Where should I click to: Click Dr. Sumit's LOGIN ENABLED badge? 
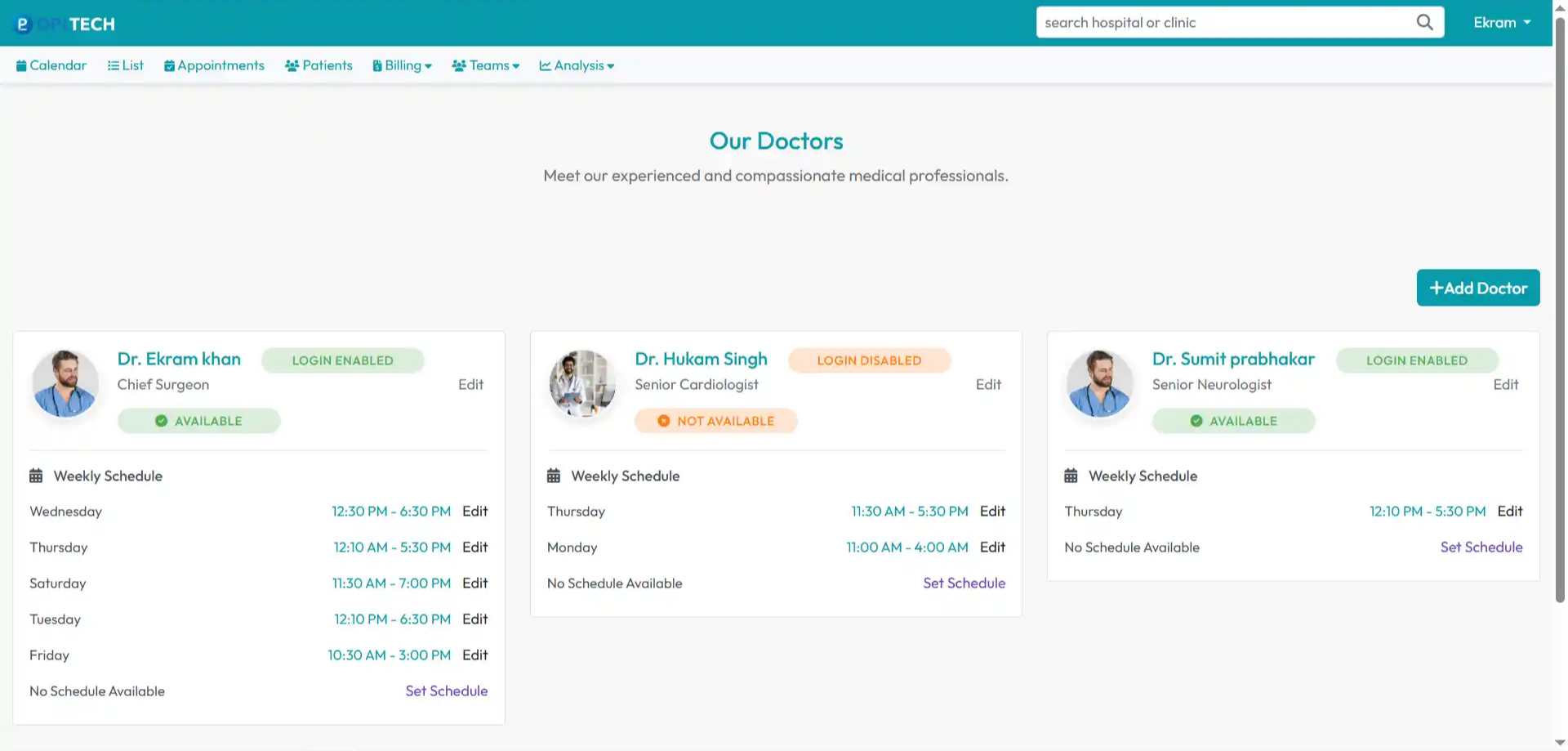[x=1417, y=360]
